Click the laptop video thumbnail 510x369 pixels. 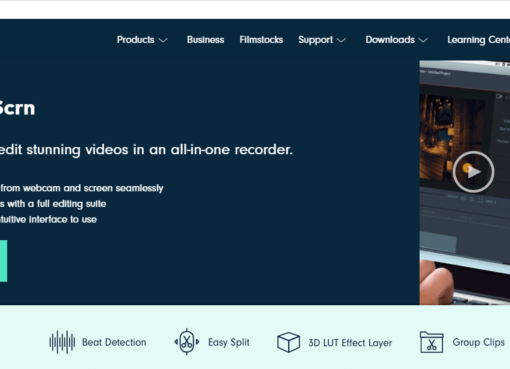pyautogui.click(x=465, y=183)
